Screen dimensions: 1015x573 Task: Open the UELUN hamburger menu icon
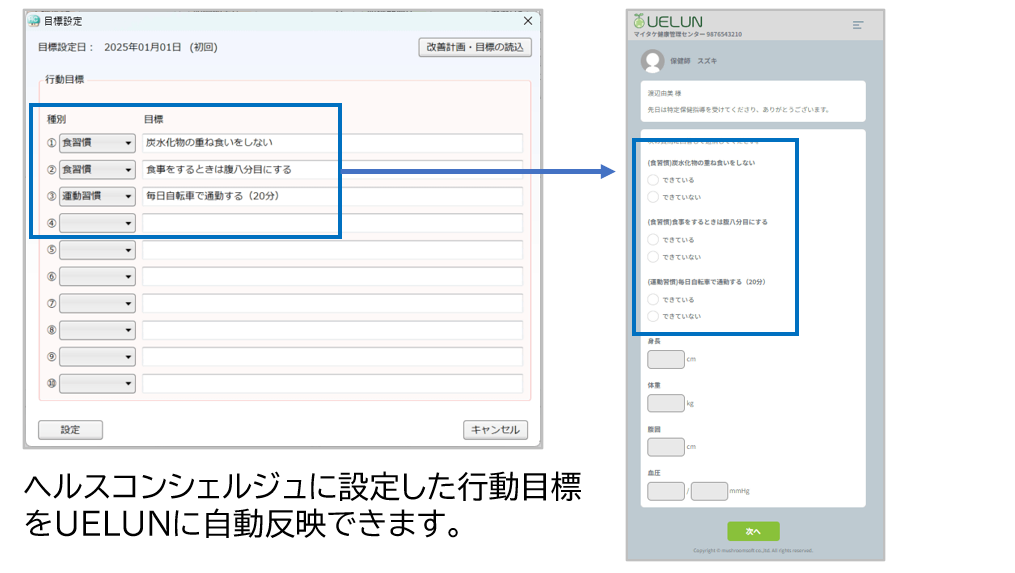tap(857, 25)
